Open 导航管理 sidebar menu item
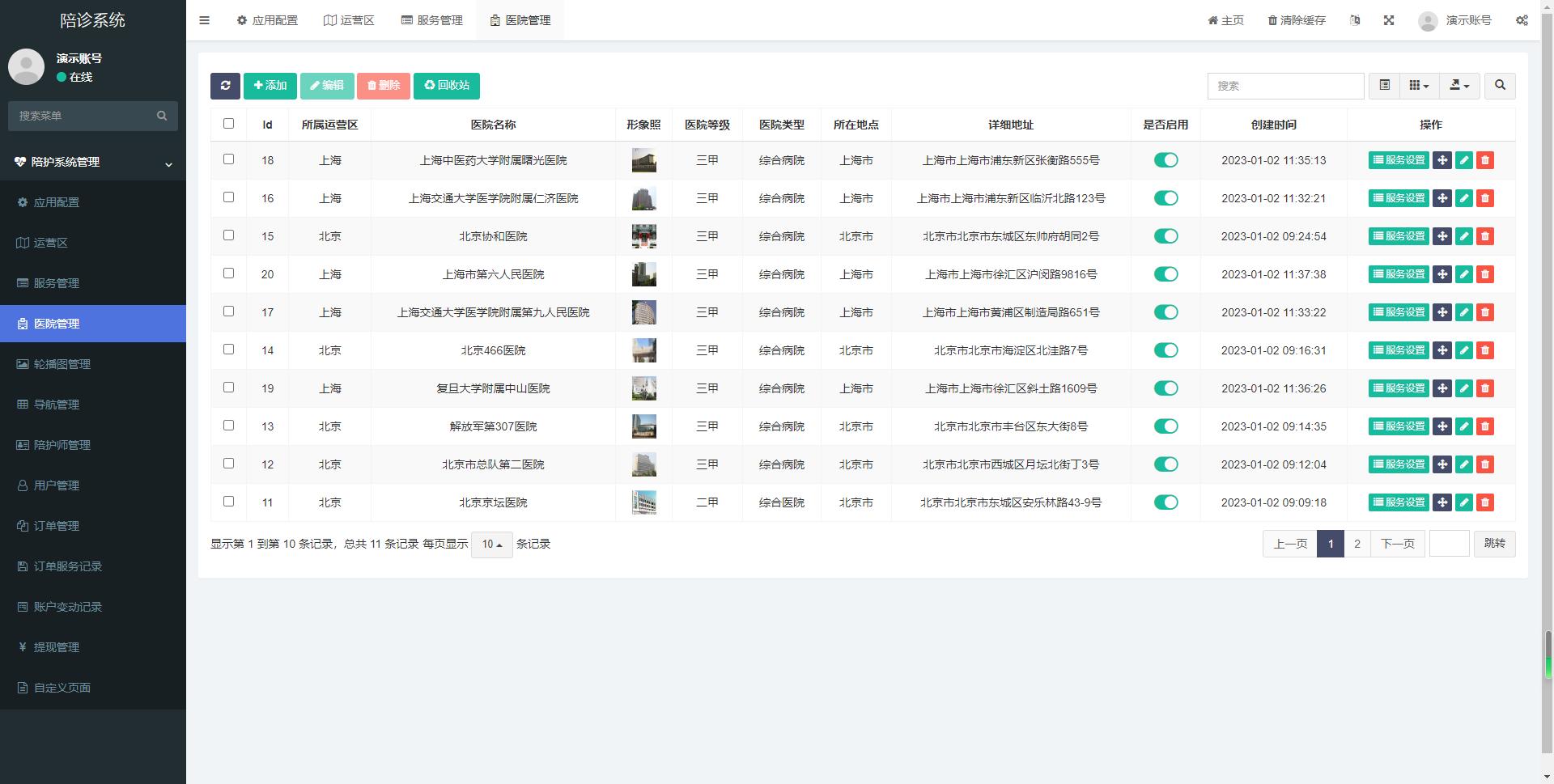The height and width of the screenshot is (784, 1554). click(93, 405)
